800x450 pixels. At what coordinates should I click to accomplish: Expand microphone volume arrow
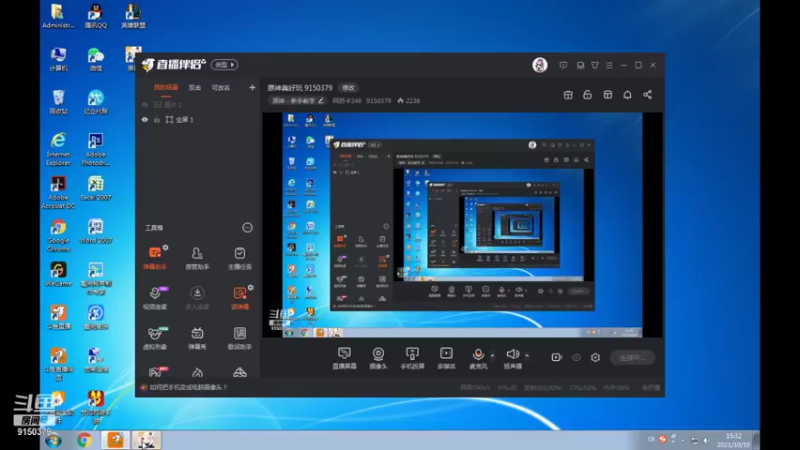492,355
